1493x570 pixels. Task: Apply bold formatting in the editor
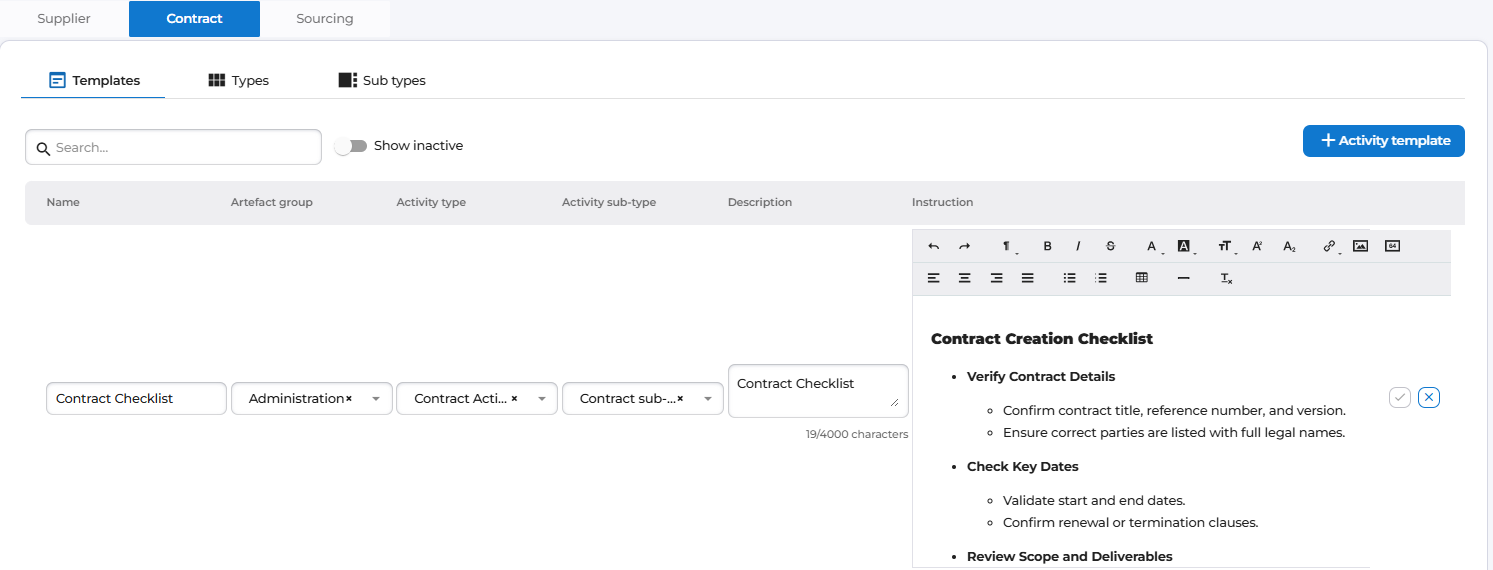pyautogui.click(x=1047, y=246)
